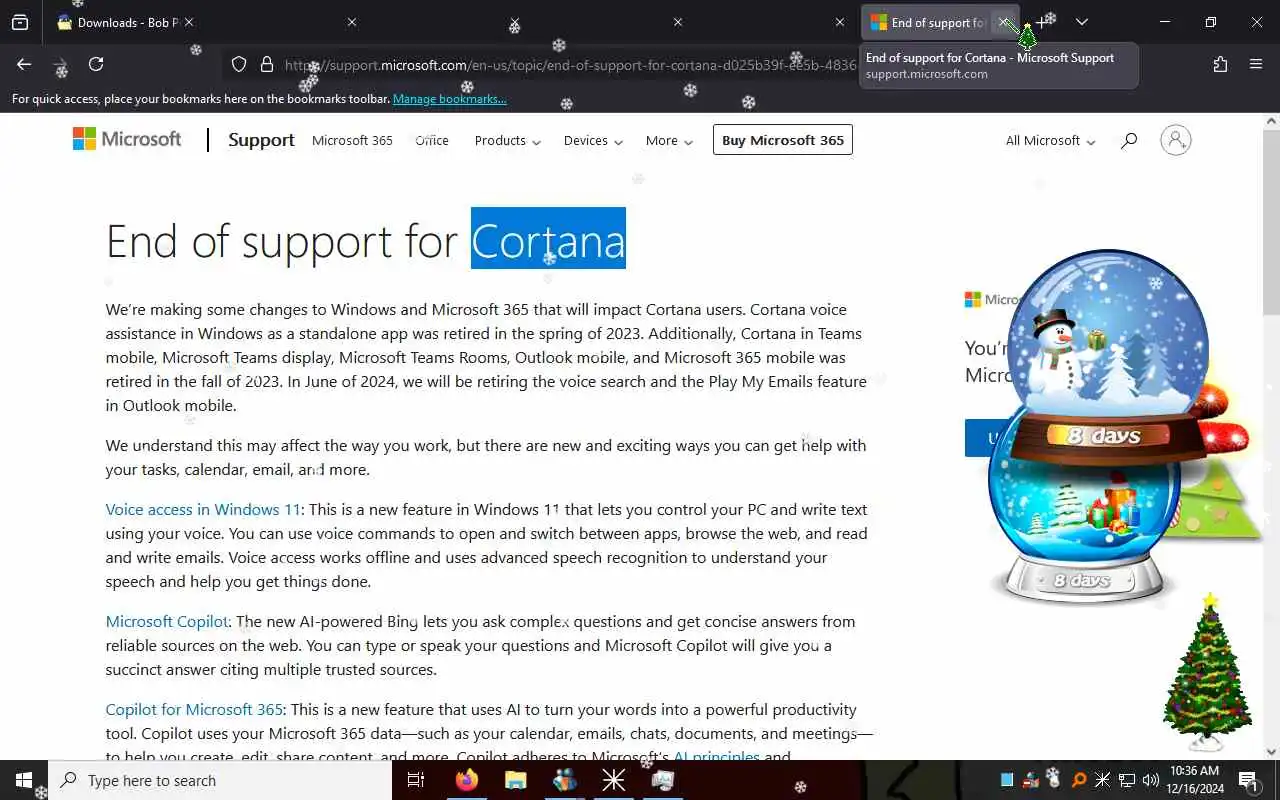Screen dimensions: 1280x800
Task: Expand the Products dropdown
Action: 508,140
